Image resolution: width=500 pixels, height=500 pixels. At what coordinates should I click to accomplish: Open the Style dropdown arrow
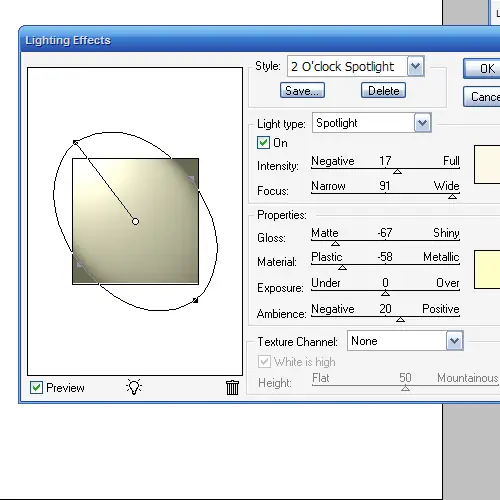click(415, 66)
